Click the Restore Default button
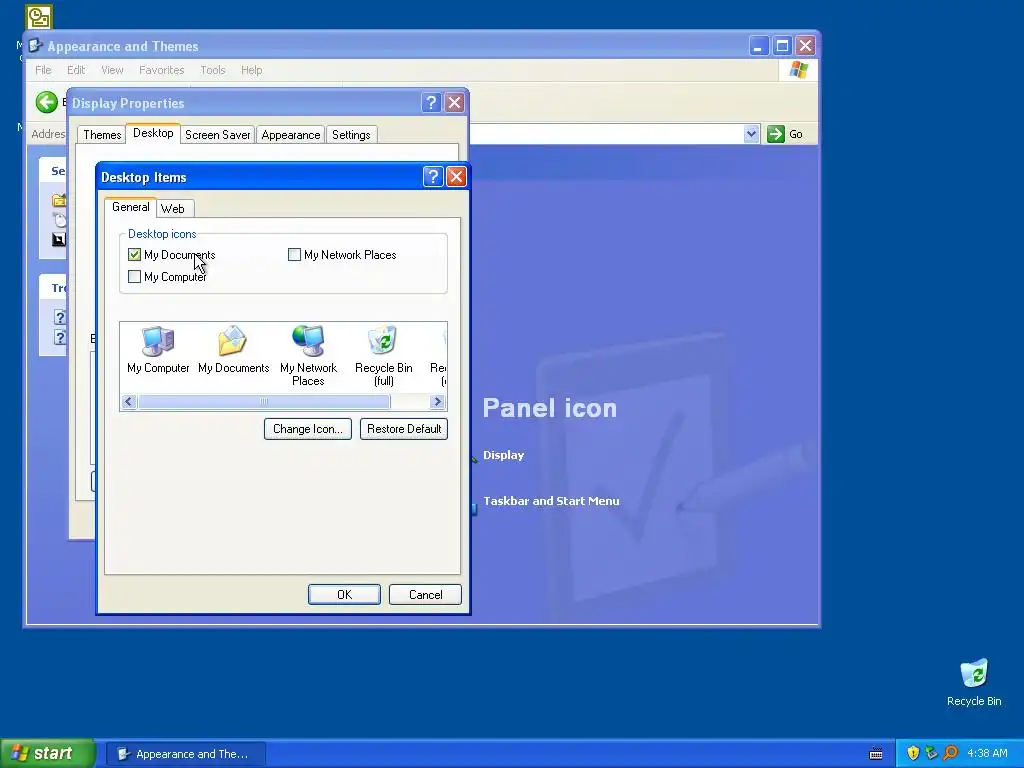This screenshot has height=768, width=1024. point(404,429)
